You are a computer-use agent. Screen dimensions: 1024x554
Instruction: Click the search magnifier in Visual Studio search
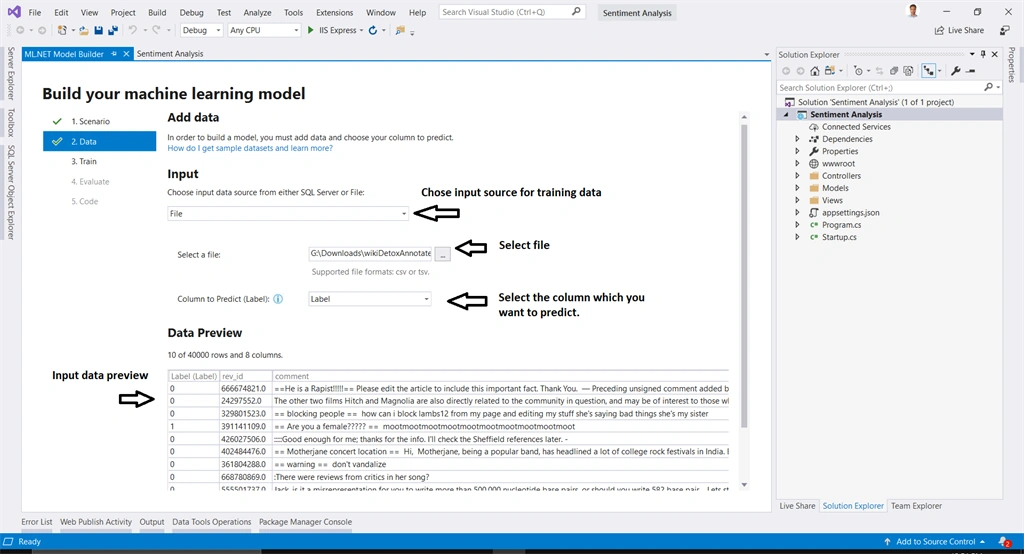coord(576,12)
